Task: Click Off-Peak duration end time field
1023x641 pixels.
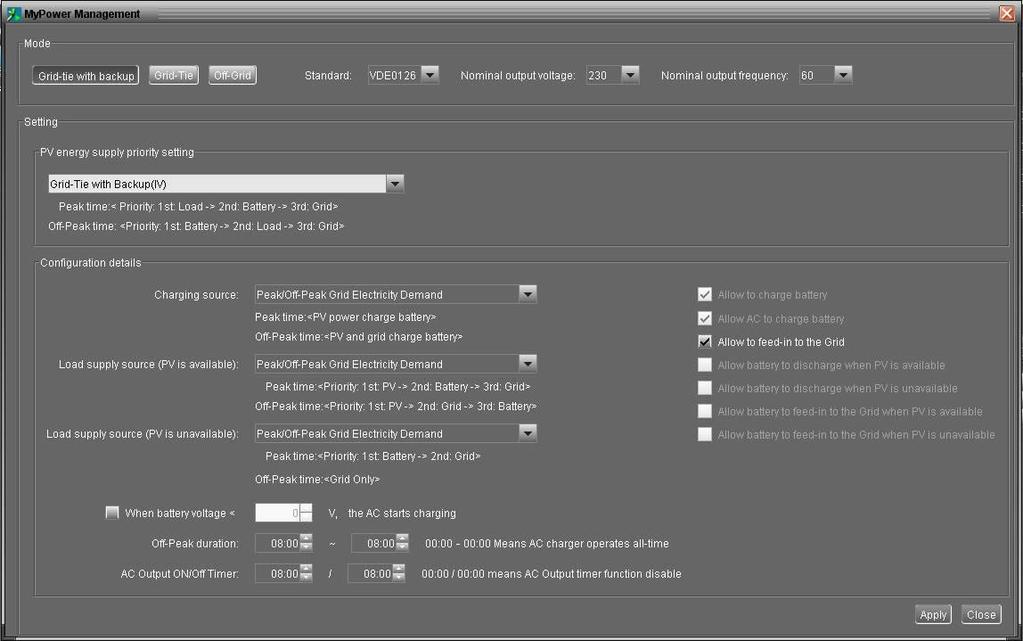Action: [373, 543]
